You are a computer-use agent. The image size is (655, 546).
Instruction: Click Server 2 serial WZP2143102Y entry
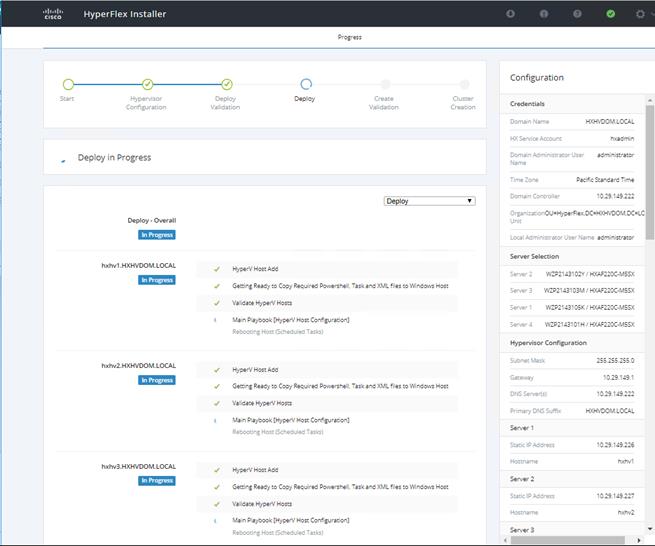click(590, 274)
